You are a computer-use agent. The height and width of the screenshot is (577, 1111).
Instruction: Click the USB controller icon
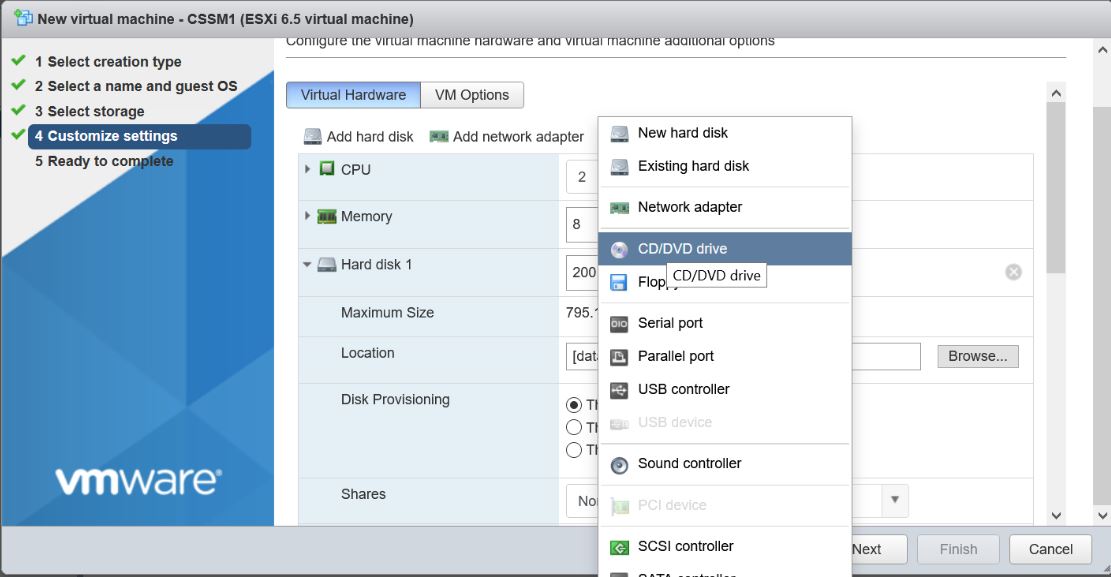pyautogui.click(x=619, y=390)
